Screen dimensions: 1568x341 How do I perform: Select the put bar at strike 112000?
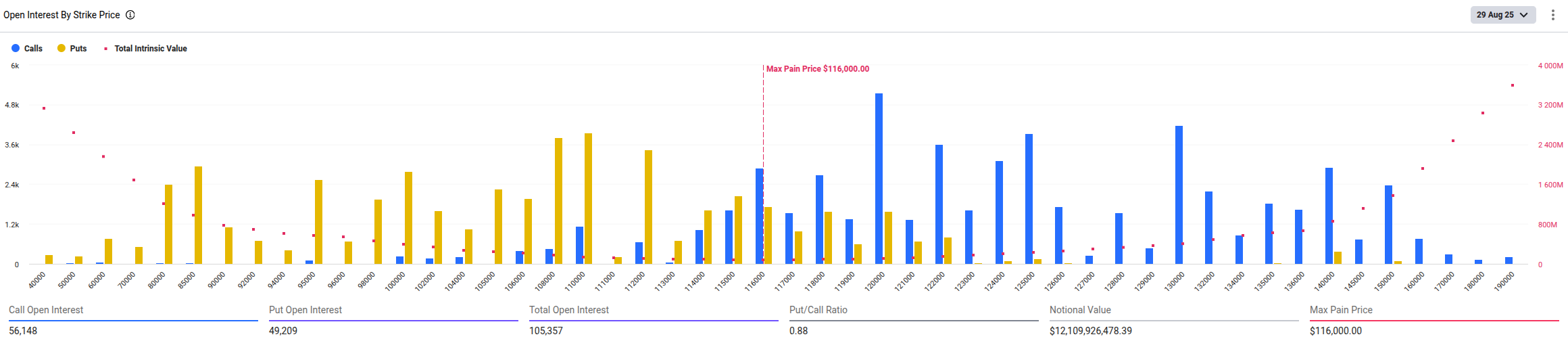[x=648, y=207]
